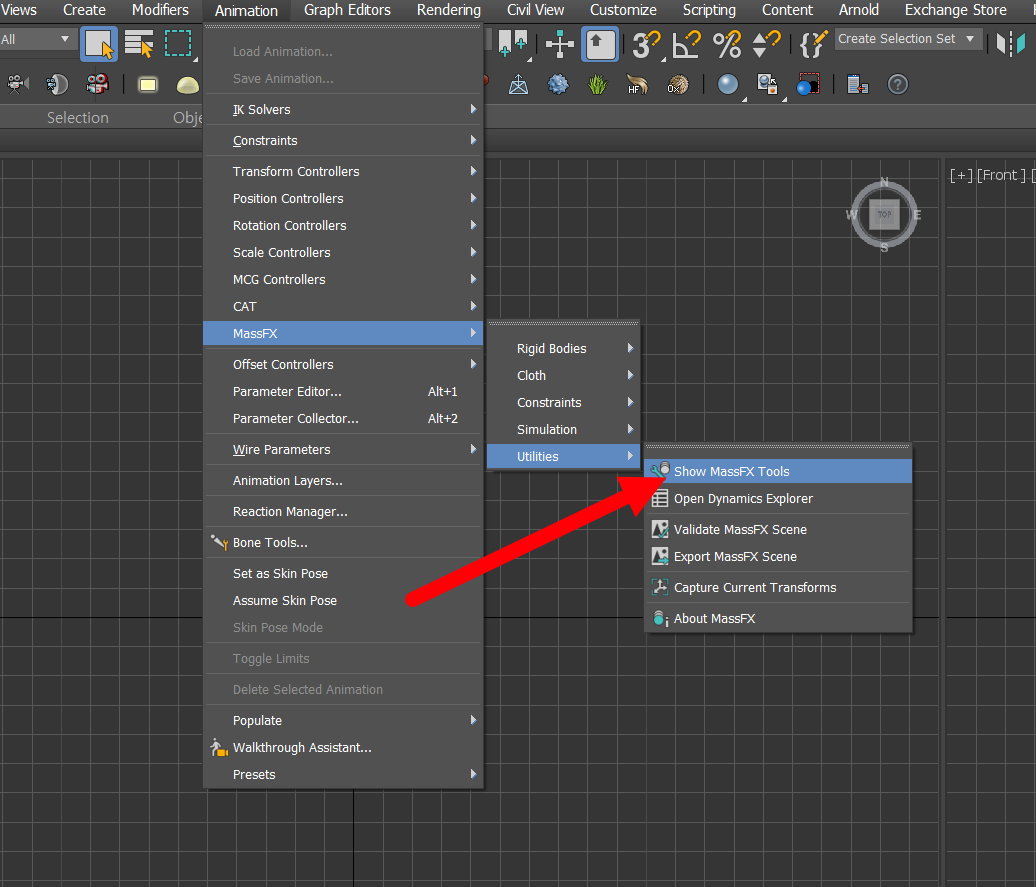This screenshot has width=1036, height=887.
Task: Click the green grass scatter icon
Action: click(598, 85)
